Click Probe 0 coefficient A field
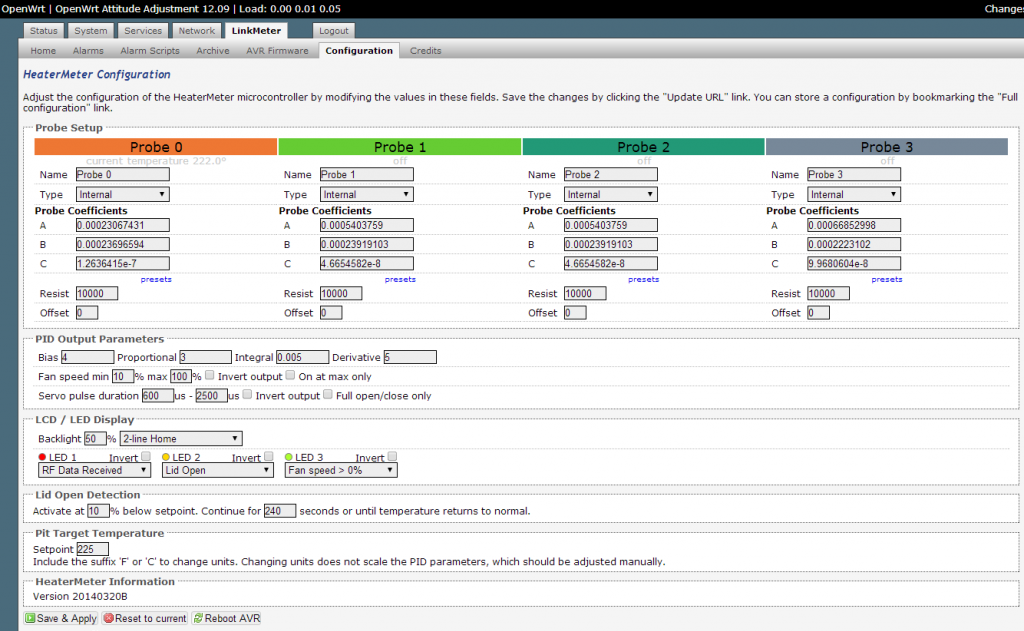 (123, 225)
